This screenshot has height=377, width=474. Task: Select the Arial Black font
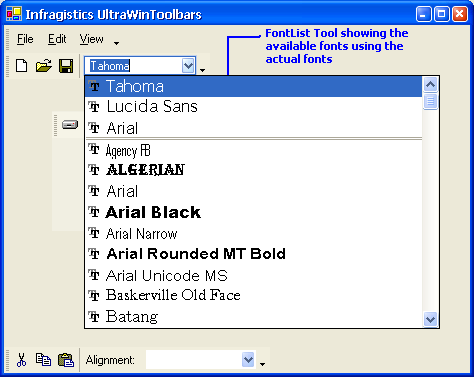point(253,212)
